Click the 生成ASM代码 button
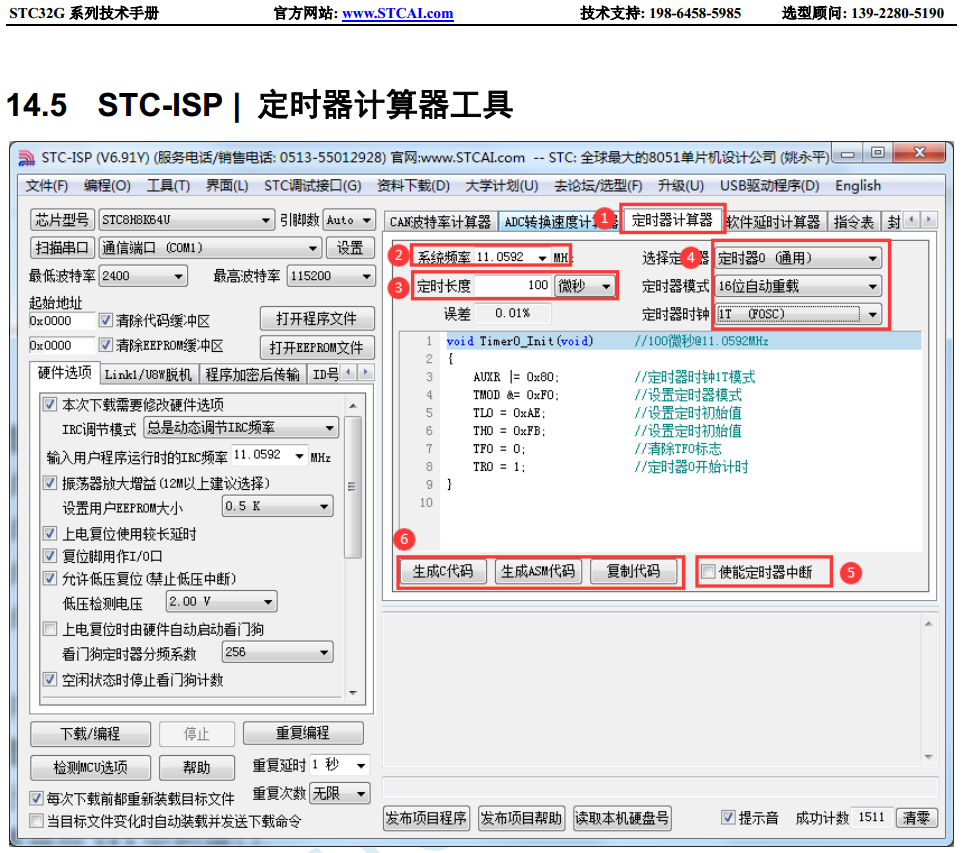The image size is (962, 853). tap(537, 571)
